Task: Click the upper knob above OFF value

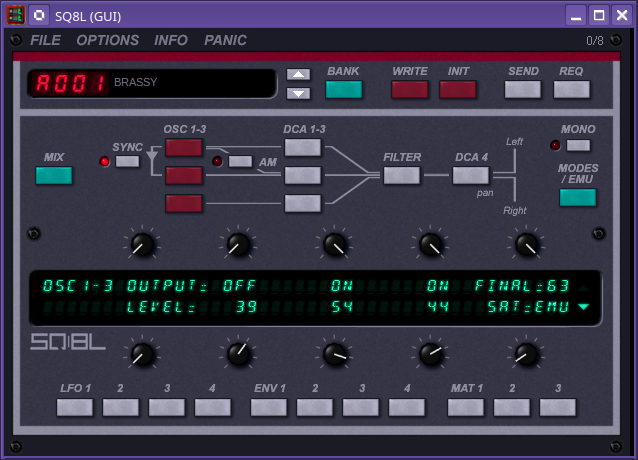Action: coord(238,244)
